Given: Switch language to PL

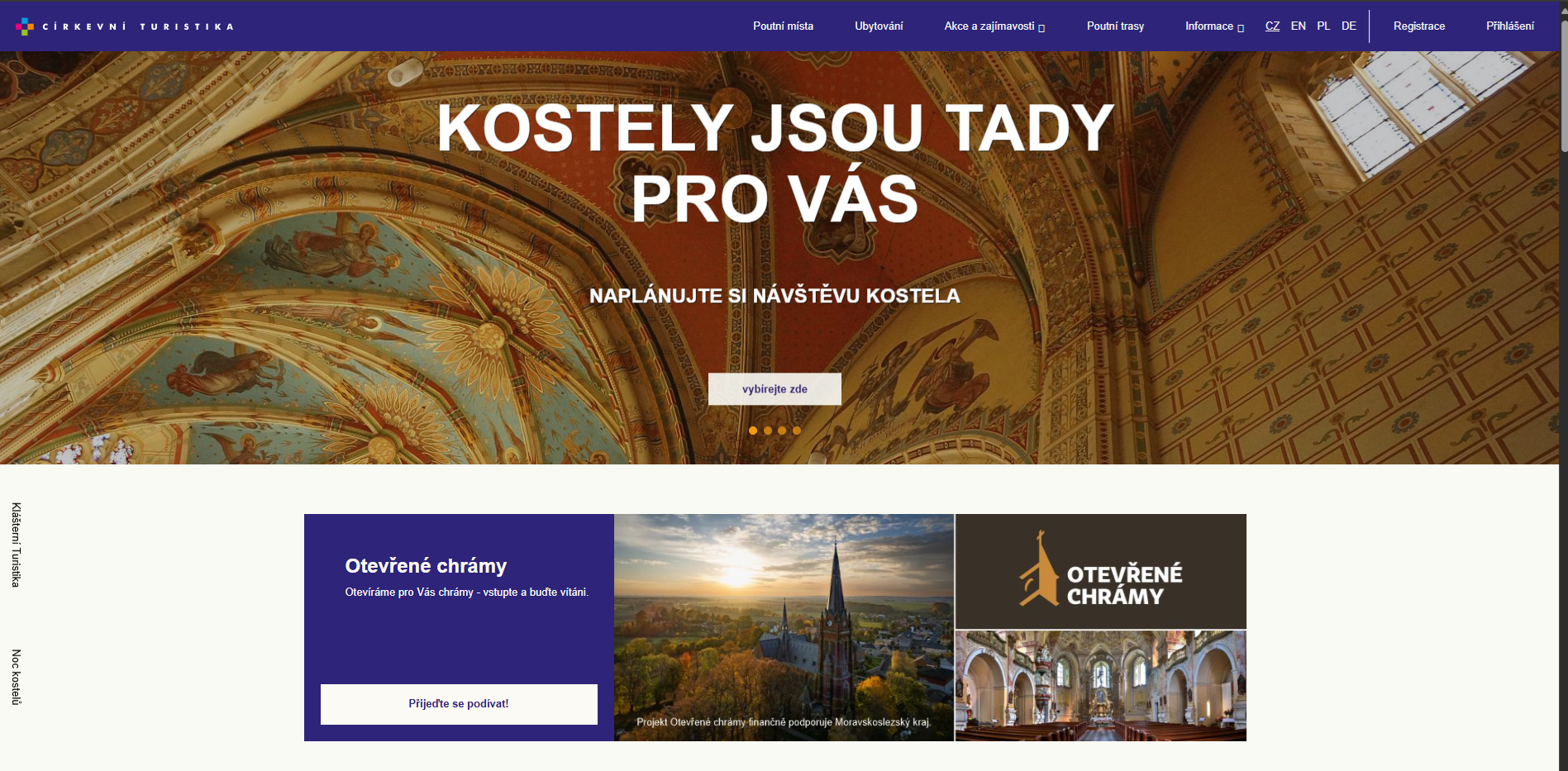Looking at the screenshot, I should pyautogui.click(x=1323, y=26).
